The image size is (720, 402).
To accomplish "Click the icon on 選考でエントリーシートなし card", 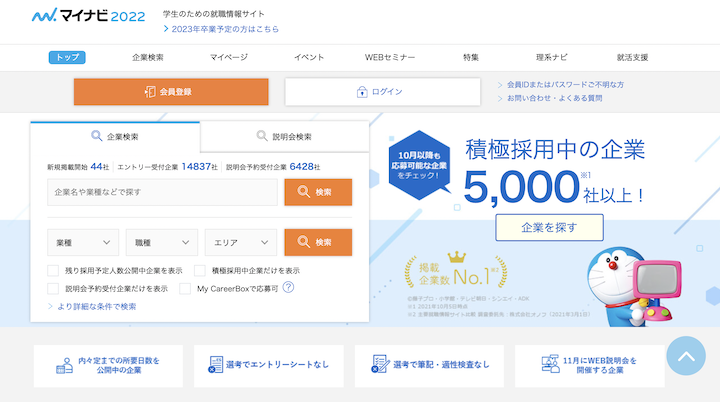I will [215, 365].
